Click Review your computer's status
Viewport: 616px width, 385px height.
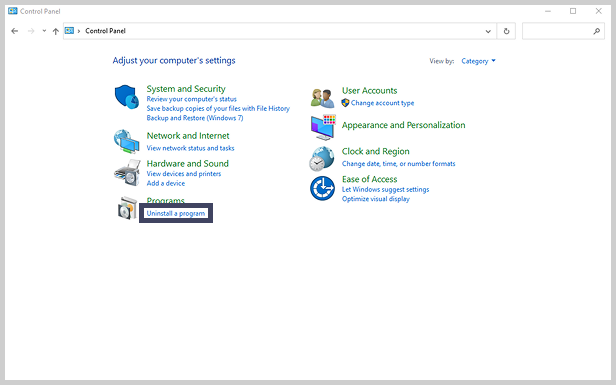(192, 99)
